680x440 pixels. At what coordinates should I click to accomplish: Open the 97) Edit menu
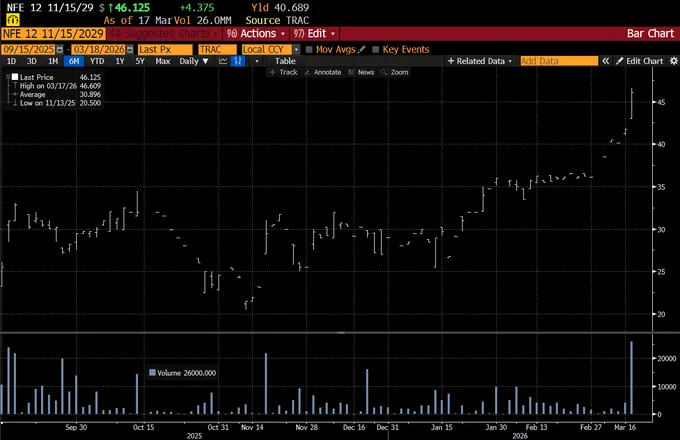point(314,34)
